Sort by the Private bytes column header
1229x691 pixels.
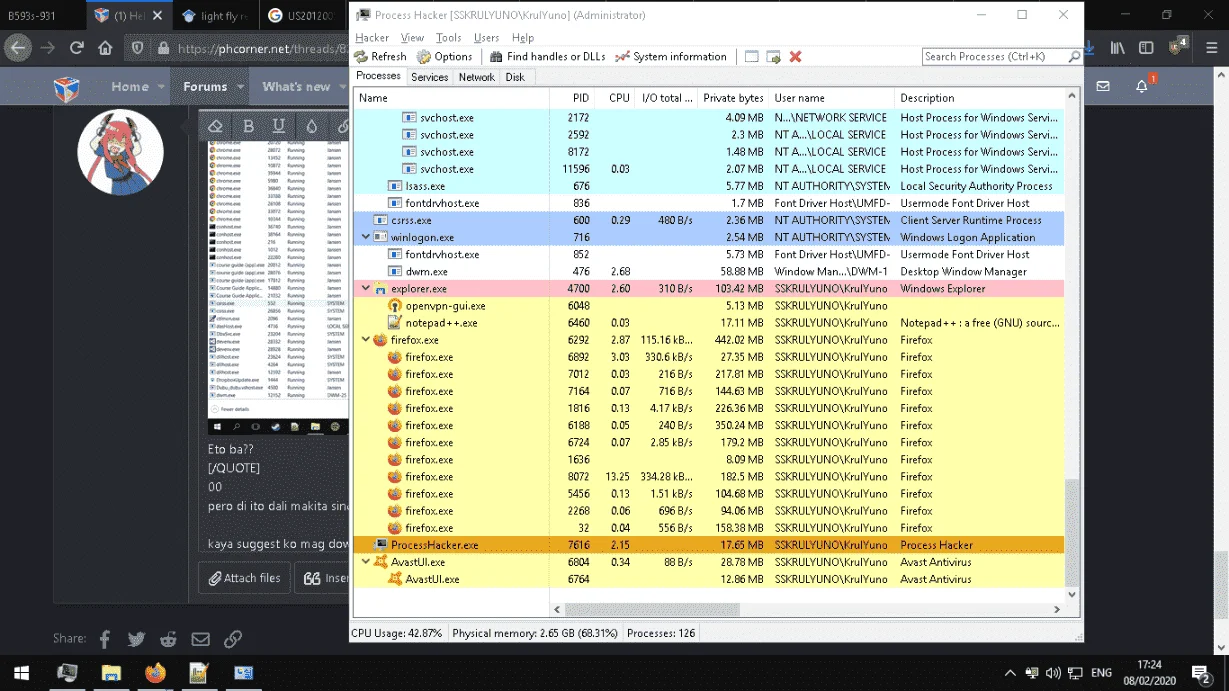(x=733, y=98)
